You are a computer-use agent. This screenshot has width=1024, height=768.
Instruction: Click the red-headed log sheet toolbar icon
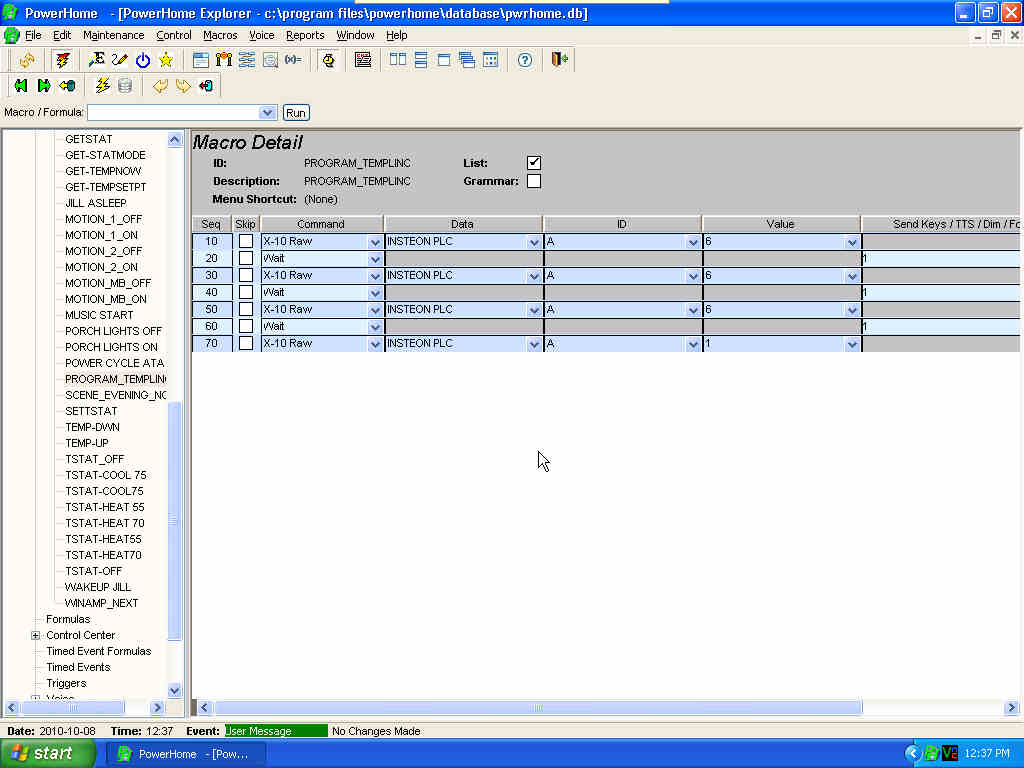pos(363,60)
